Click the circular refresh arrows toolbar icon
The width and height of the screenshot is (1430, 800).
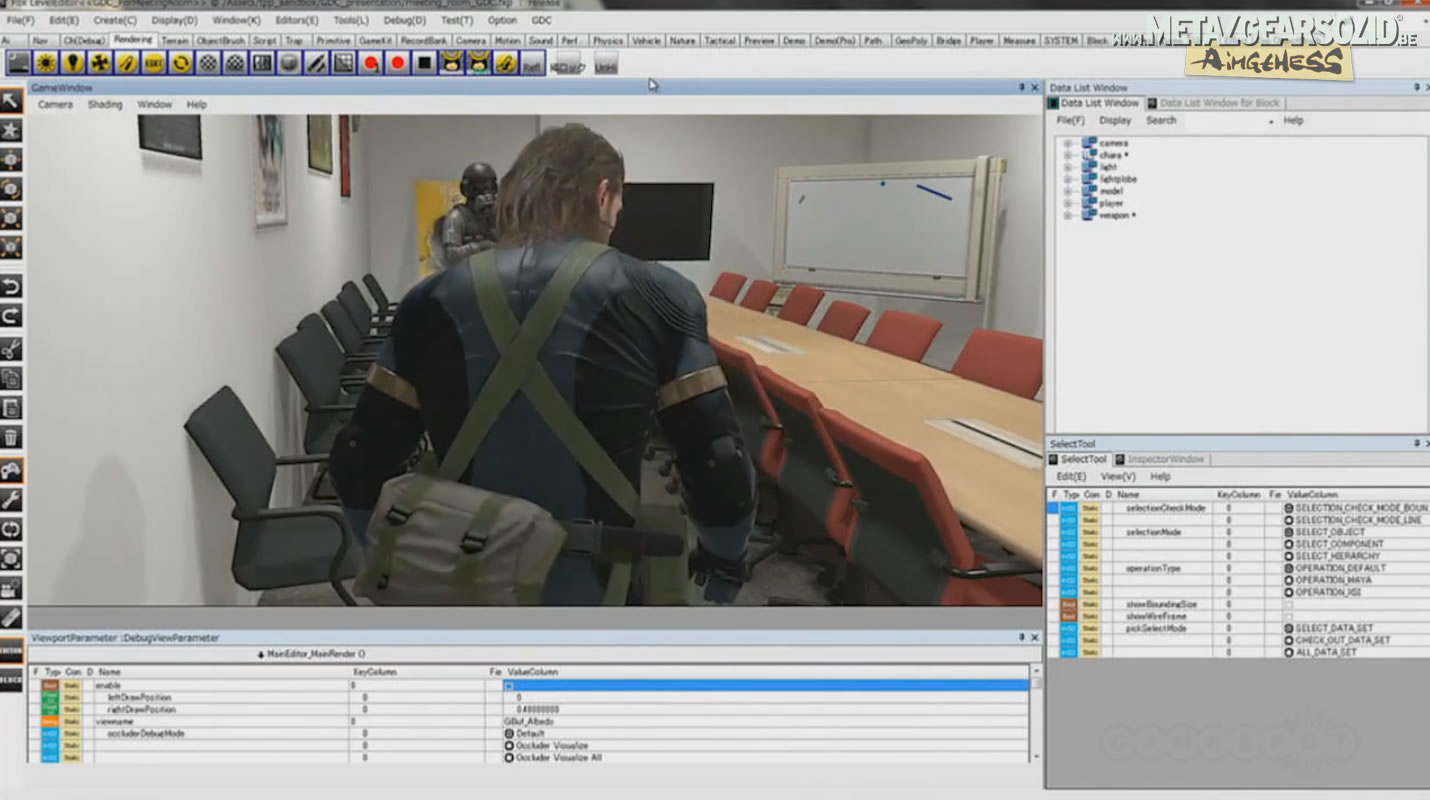point(181,63)
